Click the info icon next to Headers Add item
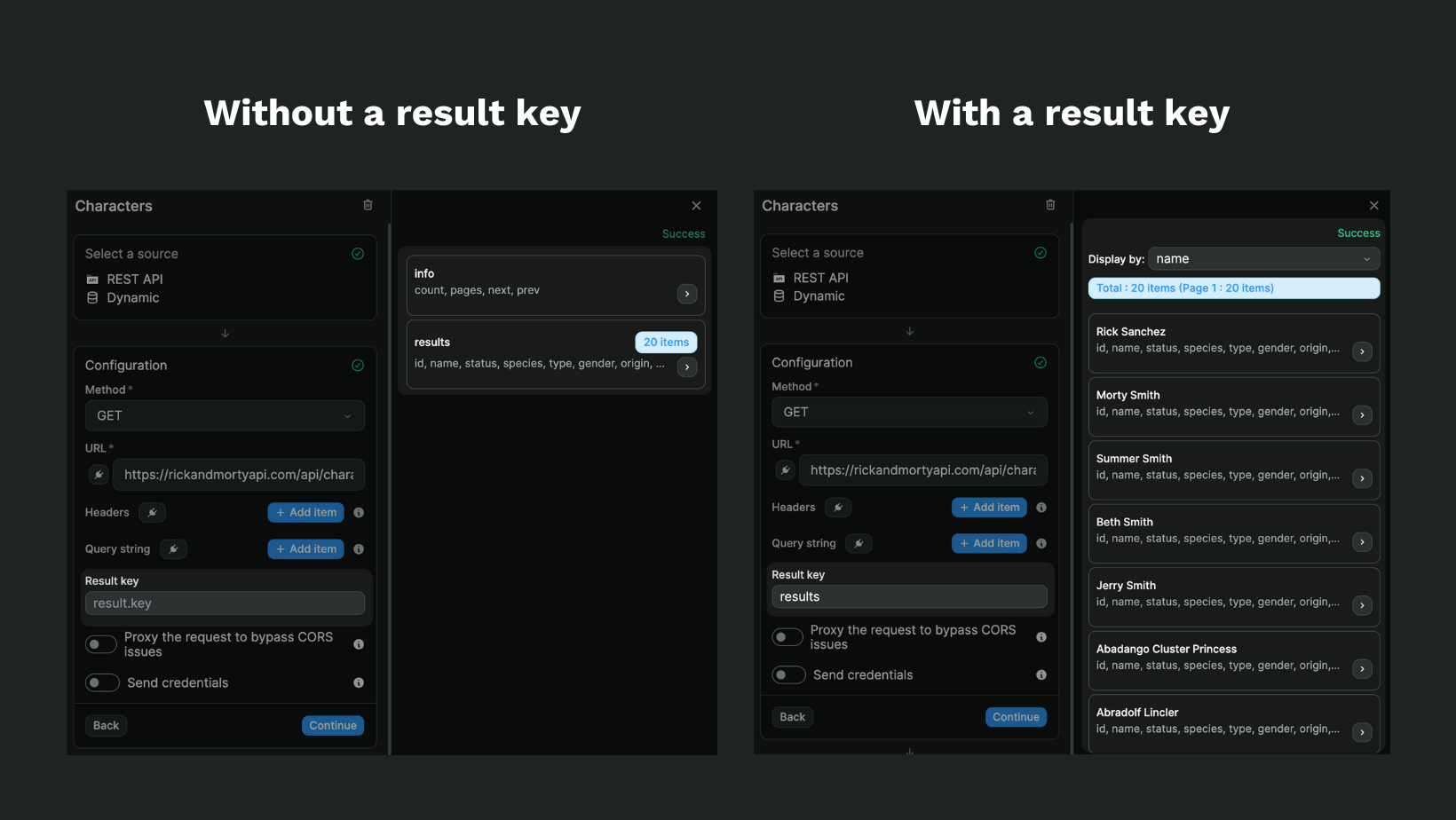The width and height of the screenshot is (1456, 820). click(x=359, y=512)
